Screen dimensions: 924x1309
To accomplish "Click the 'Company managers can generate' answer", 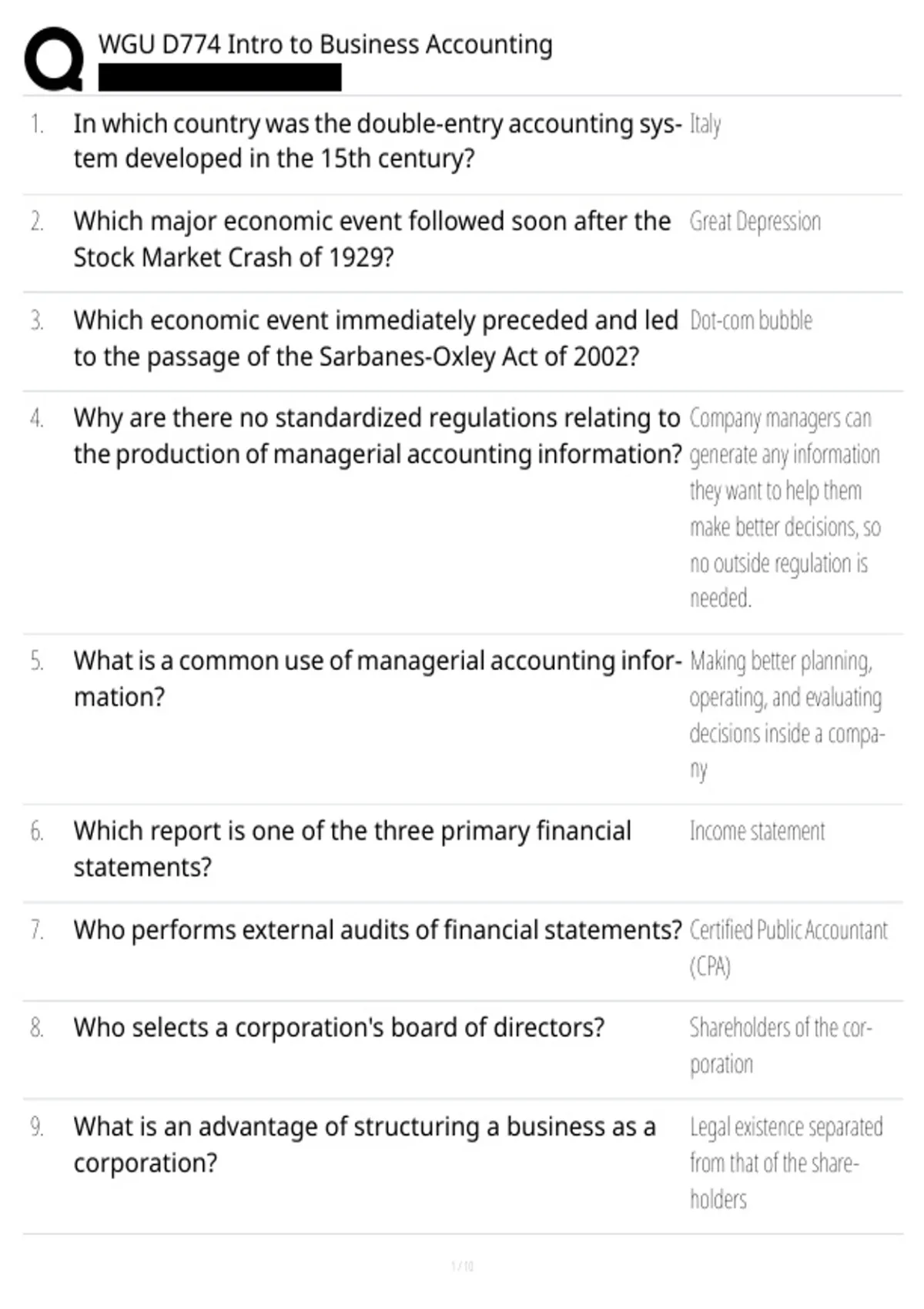I will click(784, 508).
